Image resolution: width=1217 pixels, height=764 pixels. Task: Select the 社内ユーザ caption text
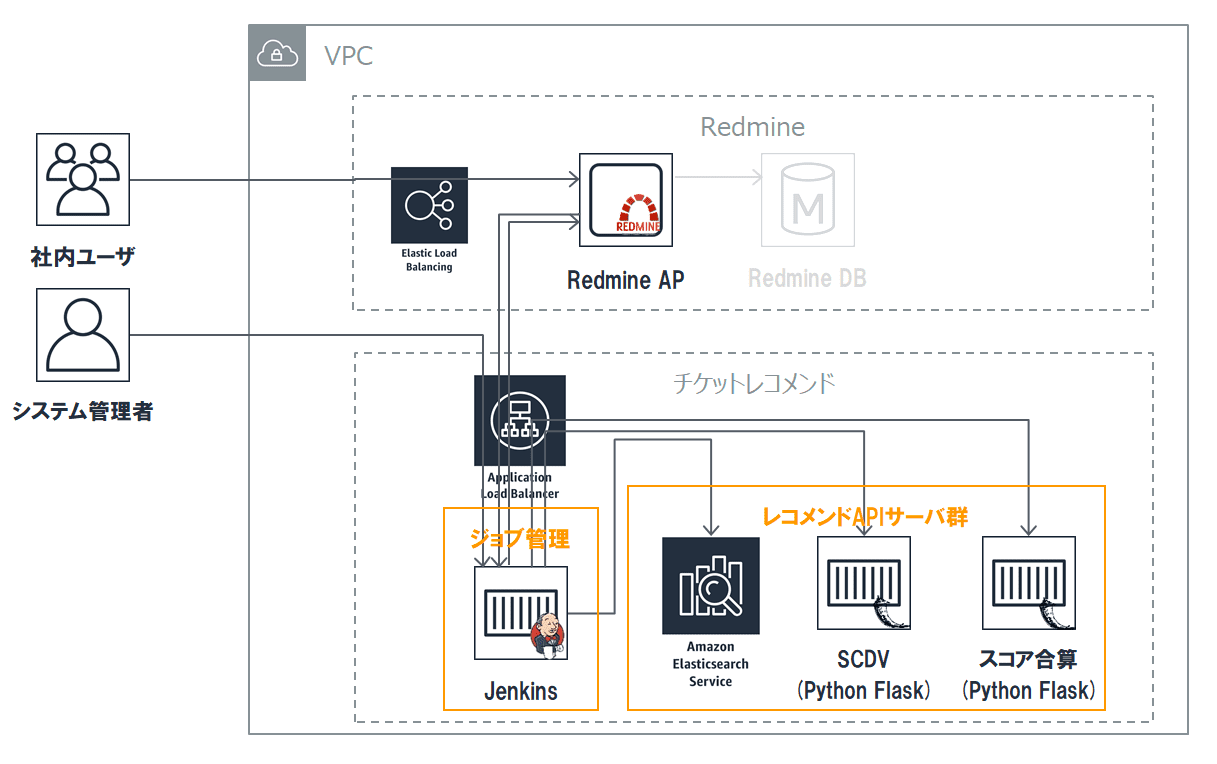tap(82, 257)
